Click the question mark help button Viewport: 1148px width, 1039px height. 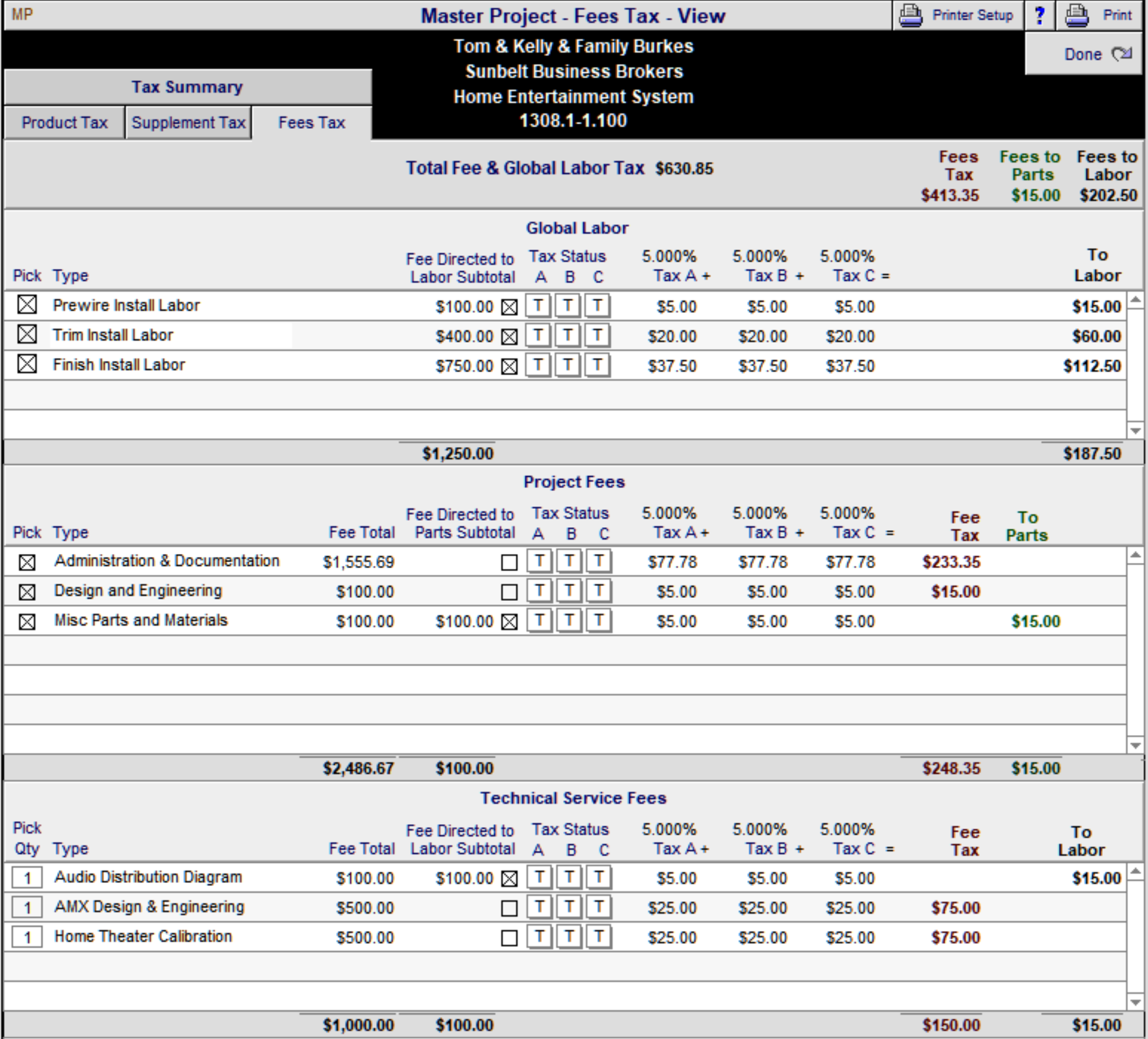[1039, 15]
